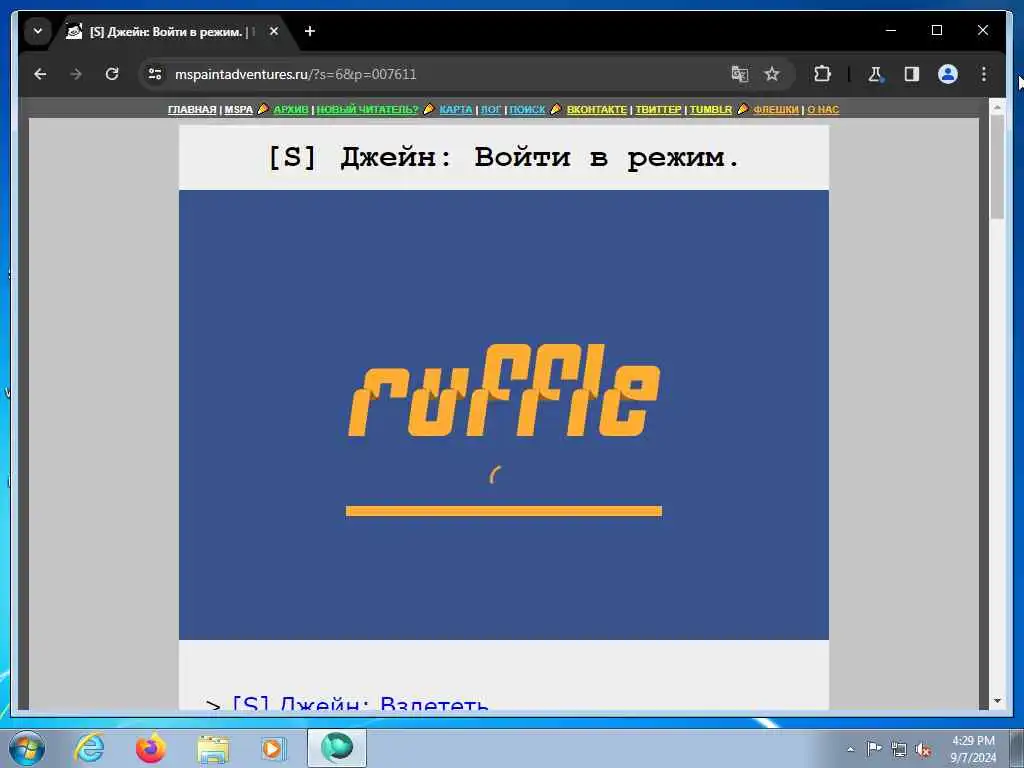Open the ГЛАВНАЯ link
The height and width of the screenshot is (768, 1024).
pyautogui.click(x=191, y=110)
